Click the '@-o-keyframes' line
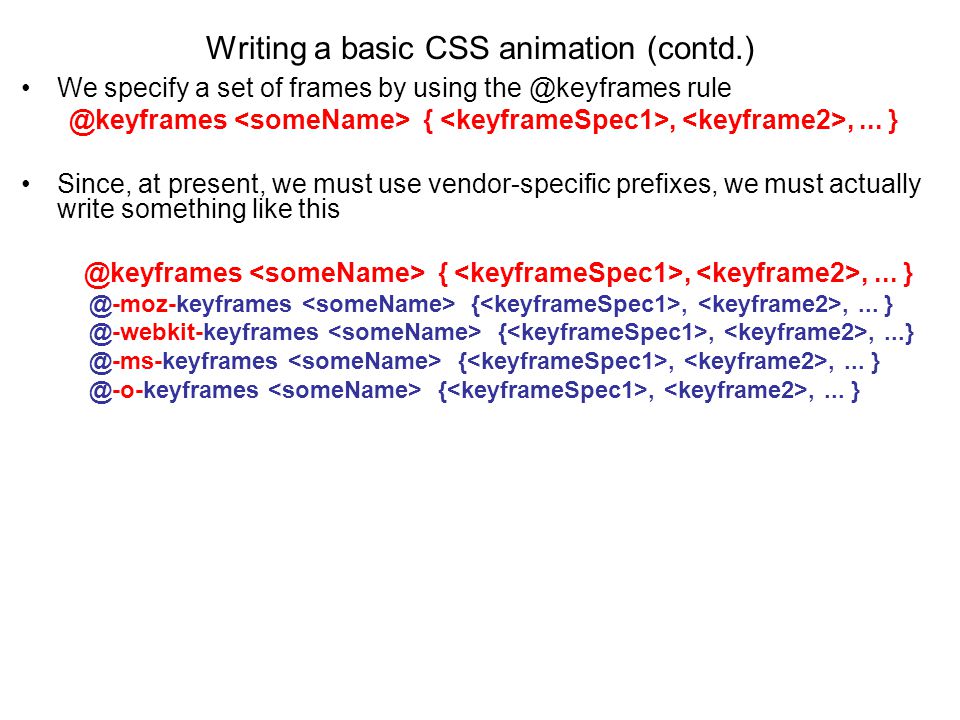 [x=474, y=390]
